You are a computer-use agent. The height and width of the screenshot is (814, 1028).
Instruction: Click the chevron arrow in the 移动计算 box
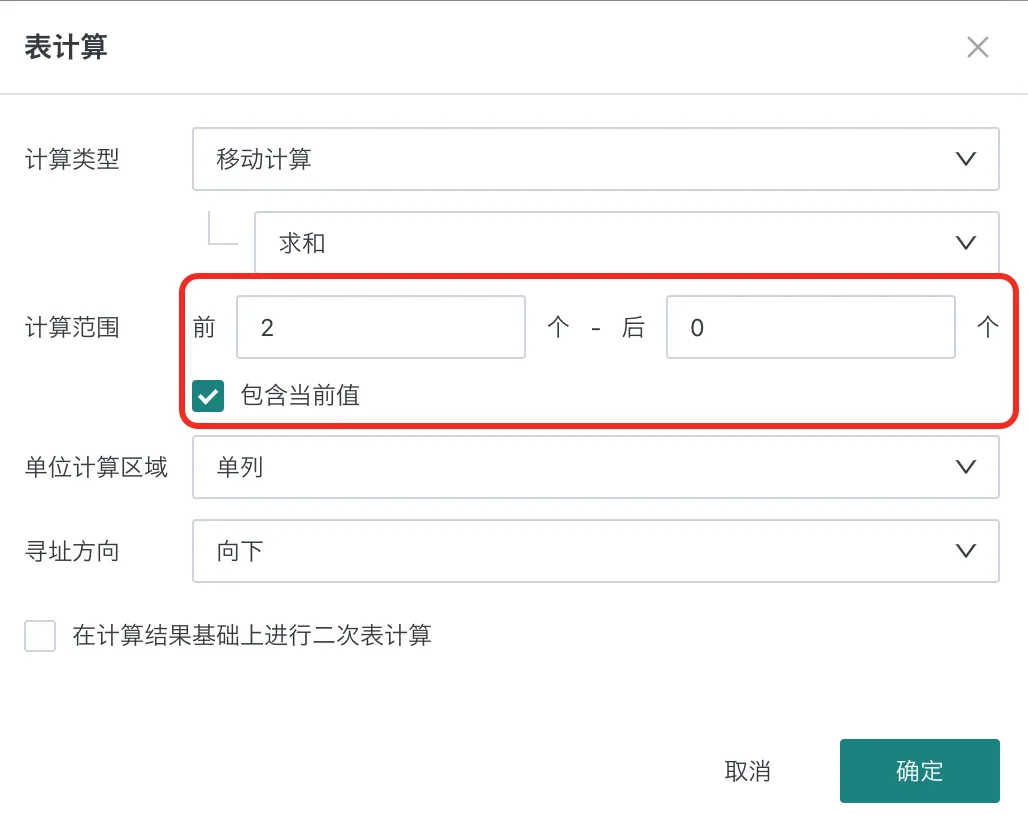(965, 159)
